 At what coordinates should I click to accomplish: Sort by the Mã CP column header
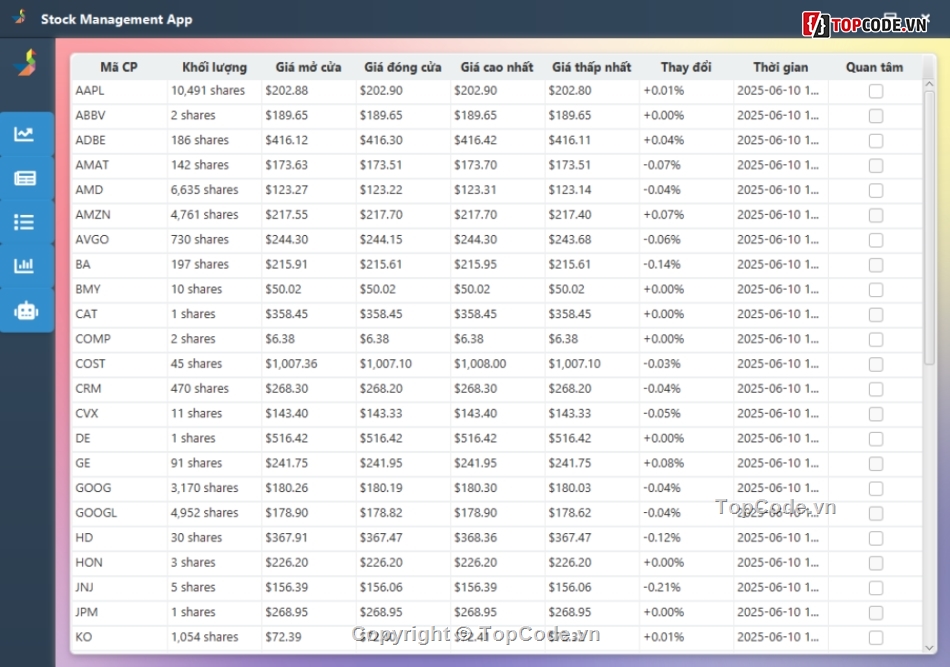point(119,67)
